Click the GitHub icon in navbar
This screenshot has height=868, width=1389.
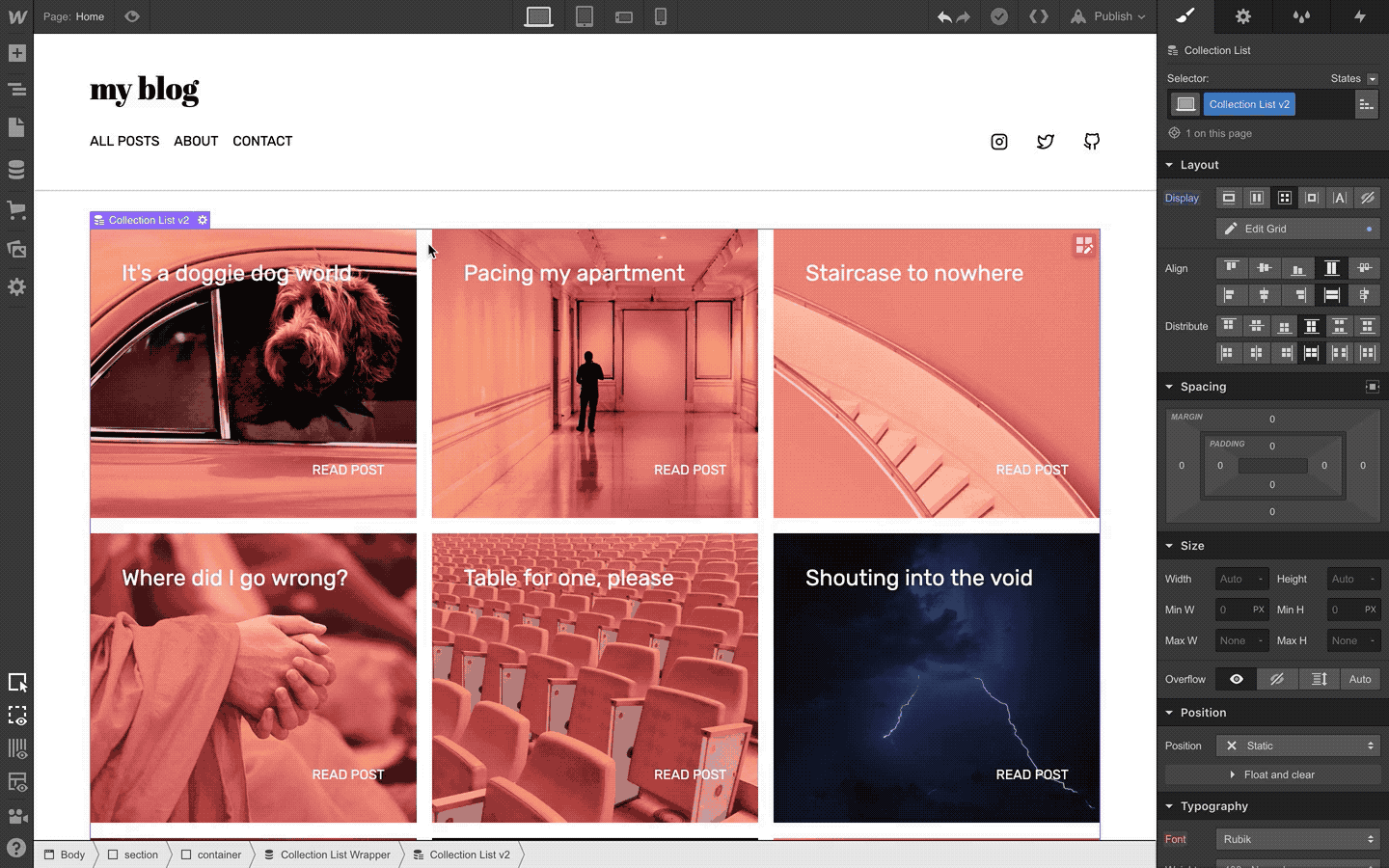coord(1092,142)
